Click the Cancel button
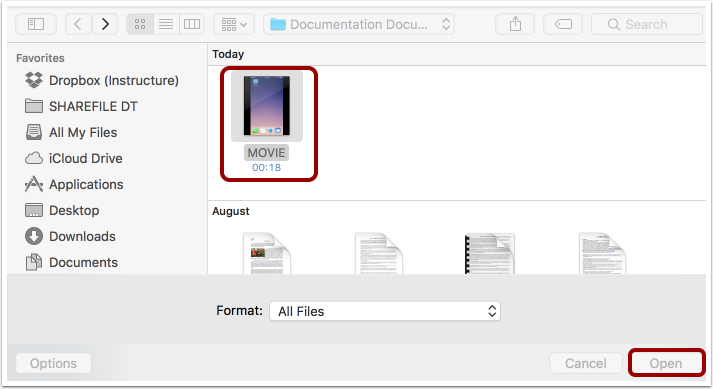Screen dimensions: 713x389 tap(585, 364)
